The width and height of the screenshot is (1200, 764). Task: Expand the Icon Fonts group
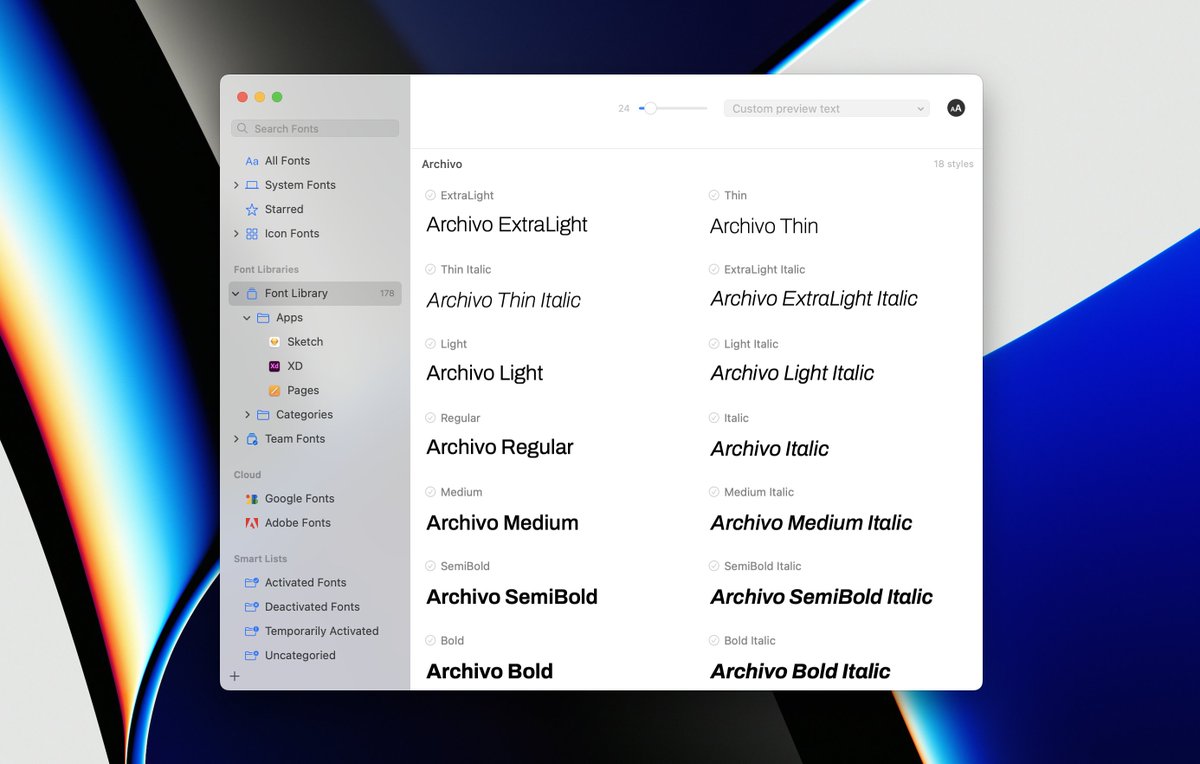pos(236,234)
